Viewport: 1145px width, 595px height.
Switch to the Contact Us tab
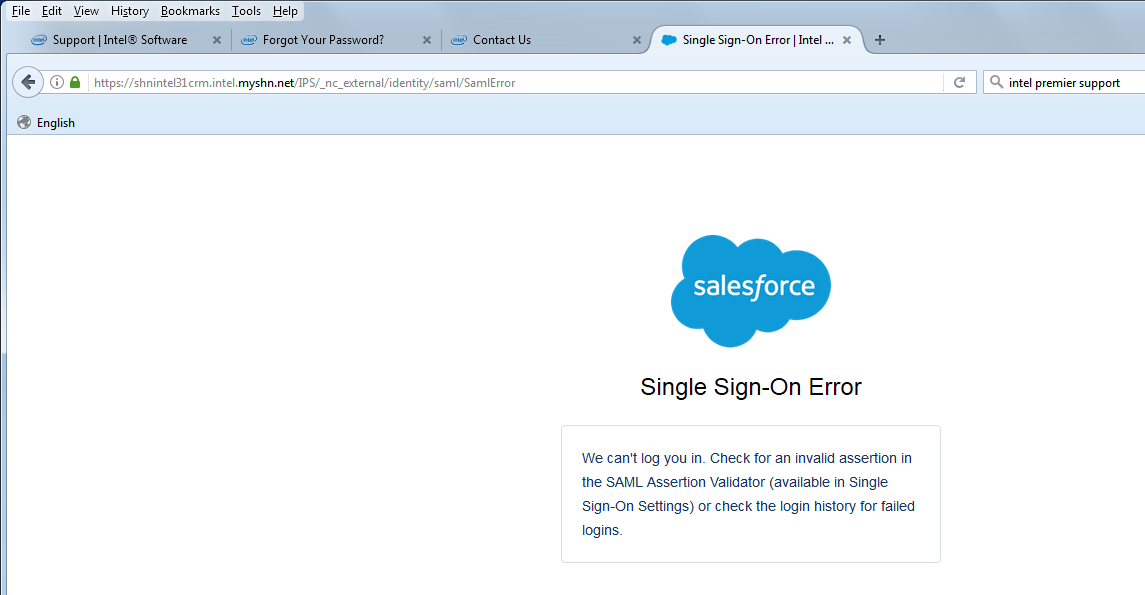[x=502, y=40]
